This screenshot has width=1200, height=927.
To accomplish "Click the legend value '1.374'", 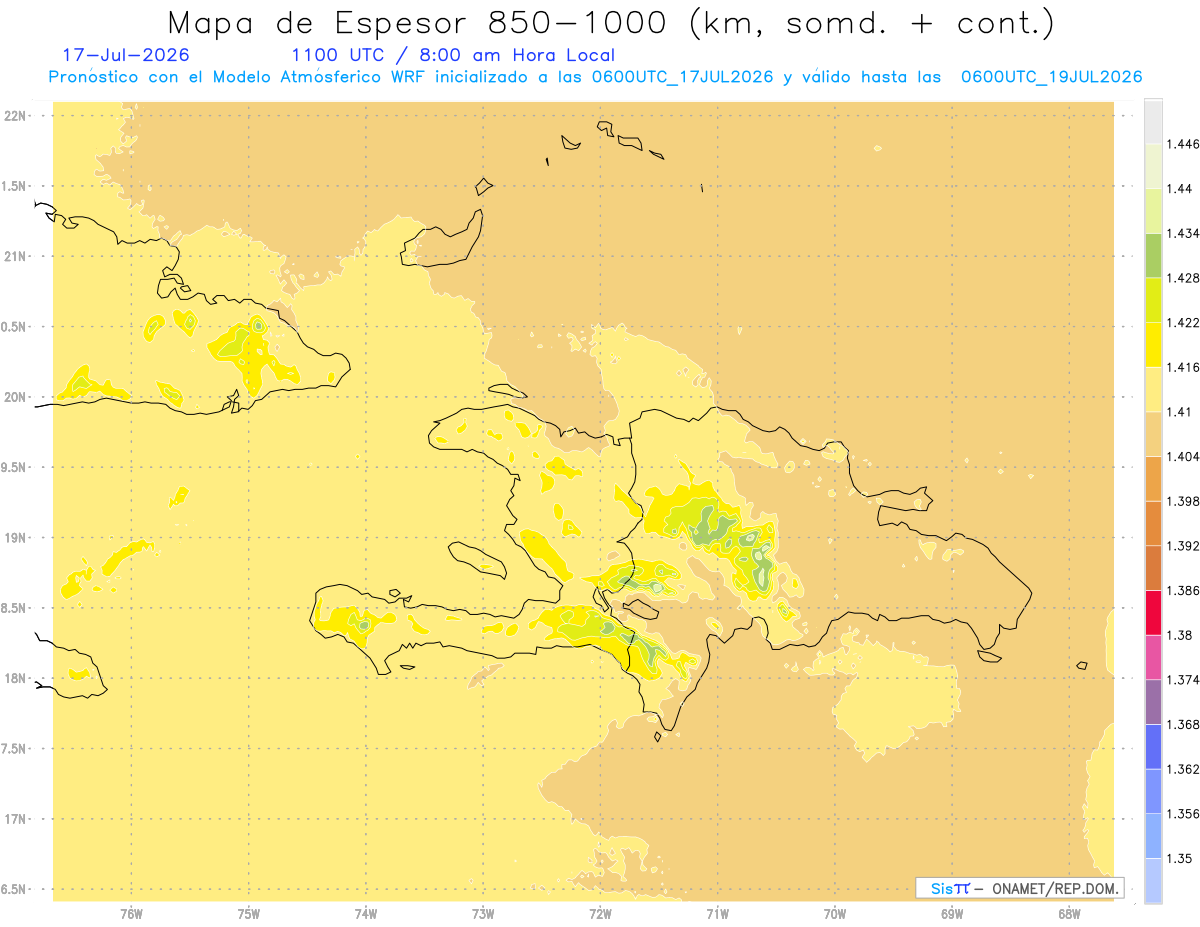I will 1183,680.
